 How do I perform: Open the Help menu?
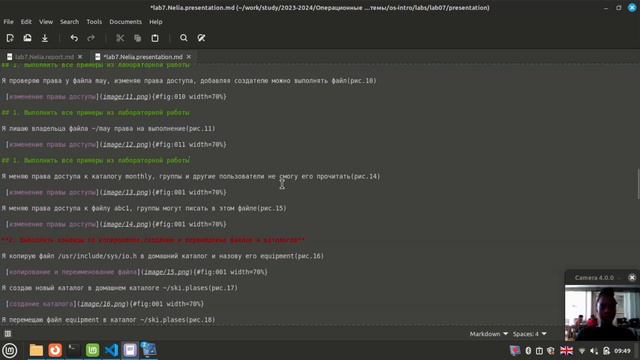[156, 22]
